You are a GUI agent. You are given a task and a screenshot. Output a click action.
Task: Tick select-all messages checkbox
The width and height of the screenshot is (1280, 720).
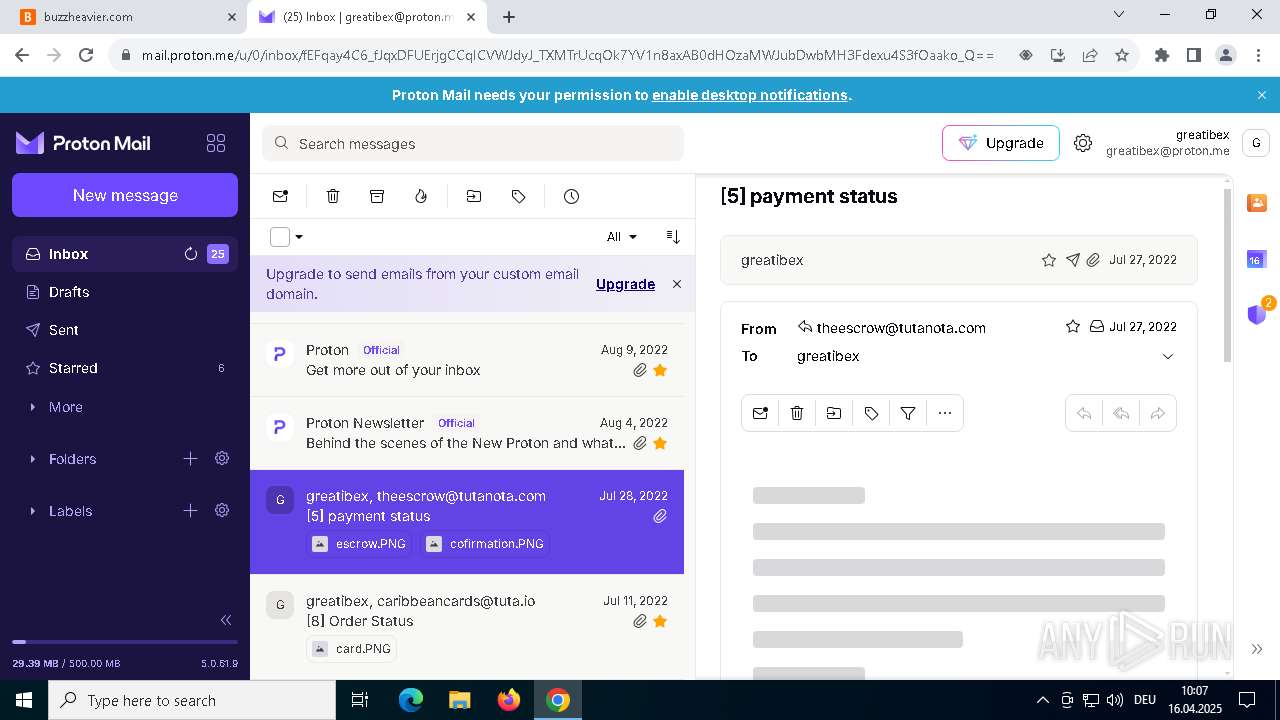[280, 237]
